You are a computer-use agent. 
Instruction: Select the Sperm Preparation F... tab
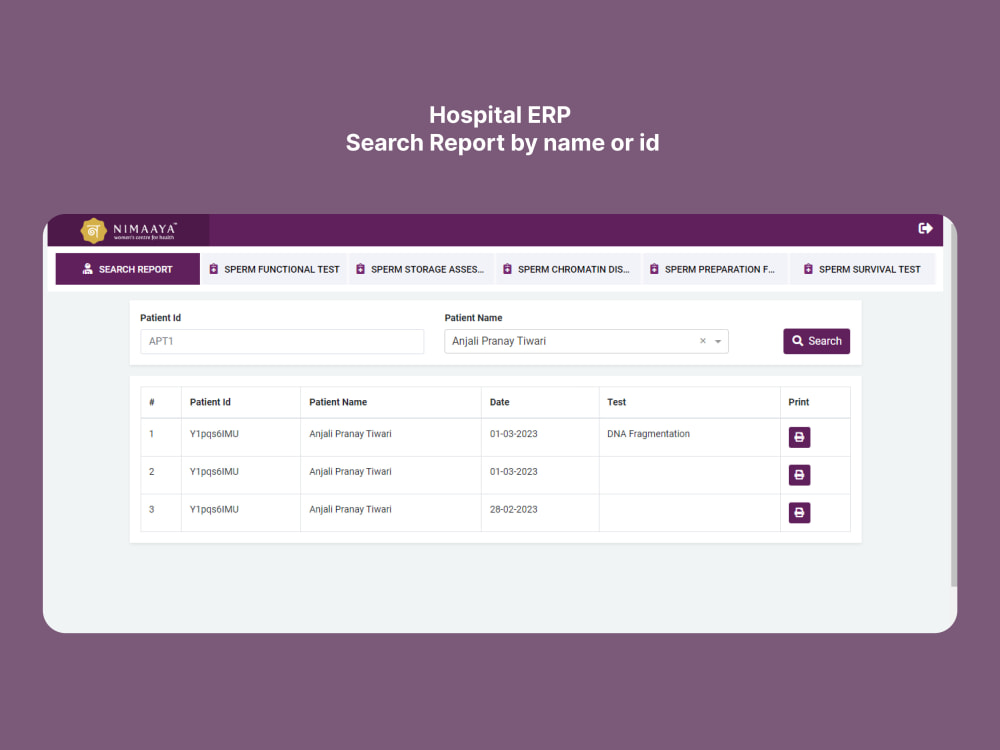(x=715, y=269)
